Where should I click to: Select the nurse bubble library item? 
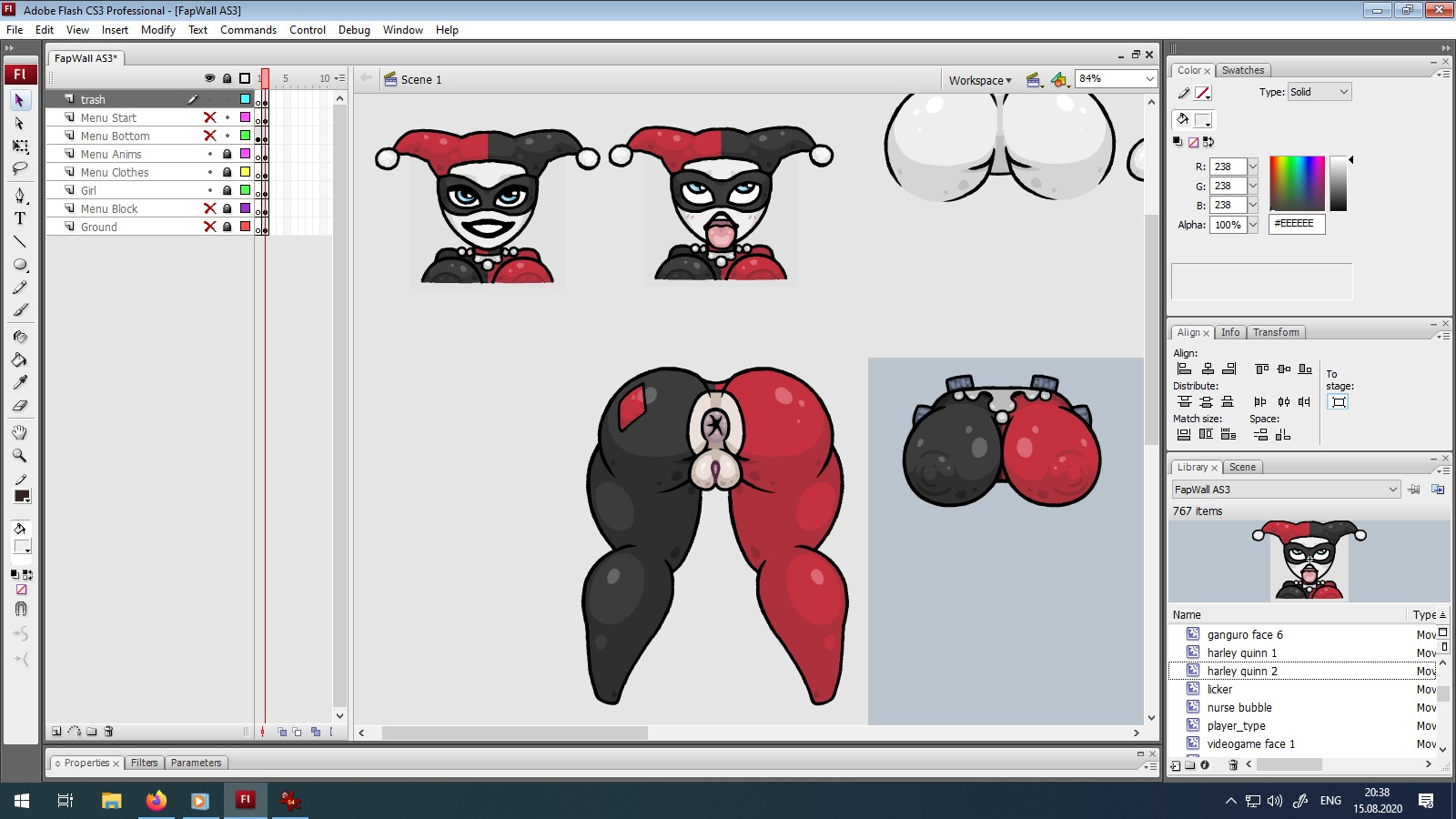pos(1239,707)
